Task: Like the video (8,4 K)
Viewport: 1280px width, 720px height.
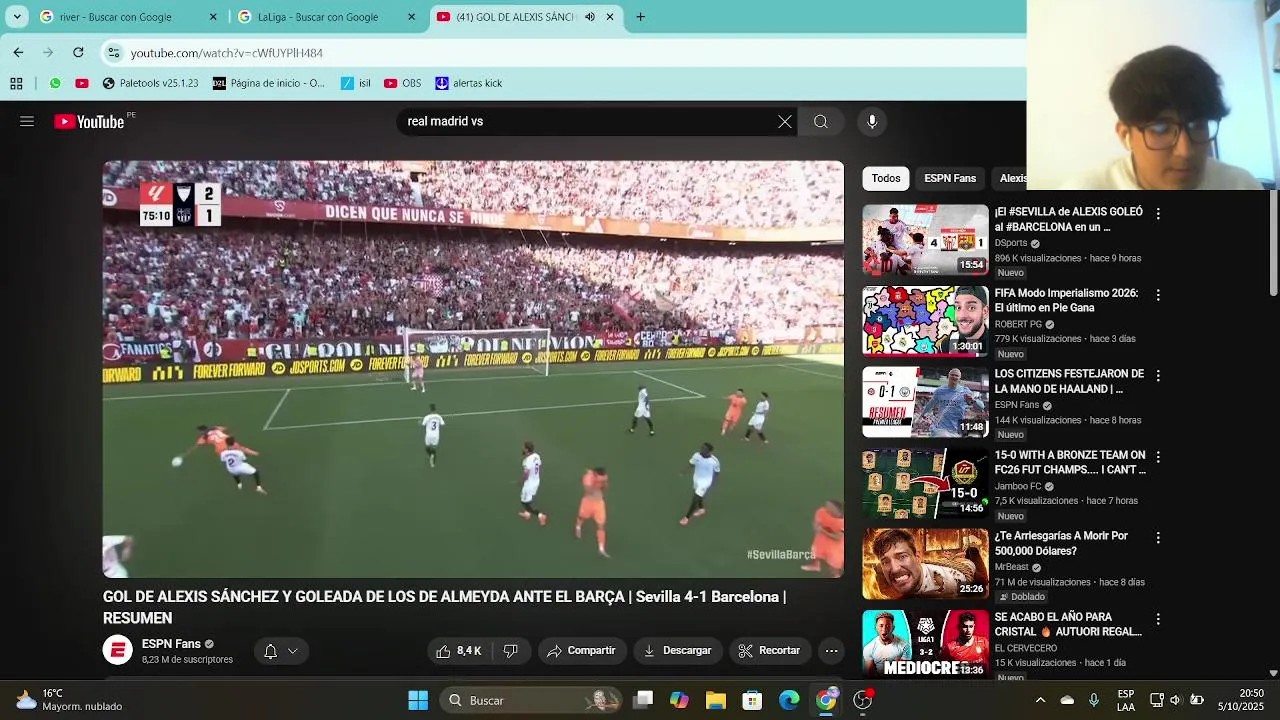Action: tap(459, 651)
